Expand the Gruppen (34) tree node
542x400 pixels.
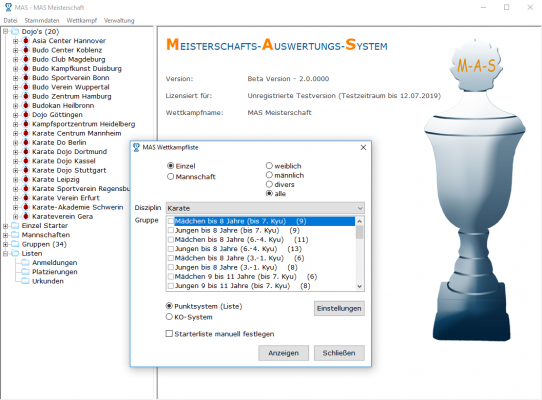(x=6, y=244)
